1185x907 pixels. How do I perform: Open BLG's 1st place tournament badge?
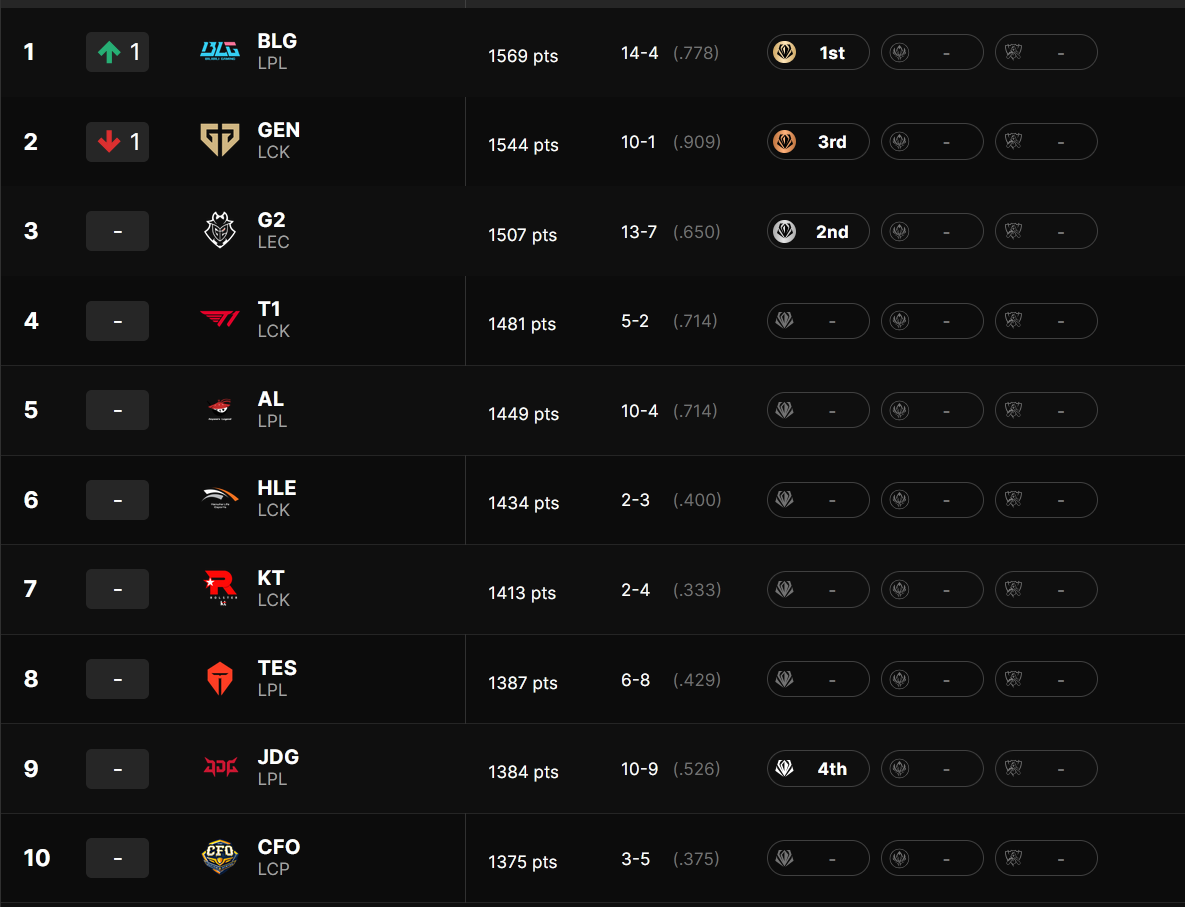click(x=818, y=52)
